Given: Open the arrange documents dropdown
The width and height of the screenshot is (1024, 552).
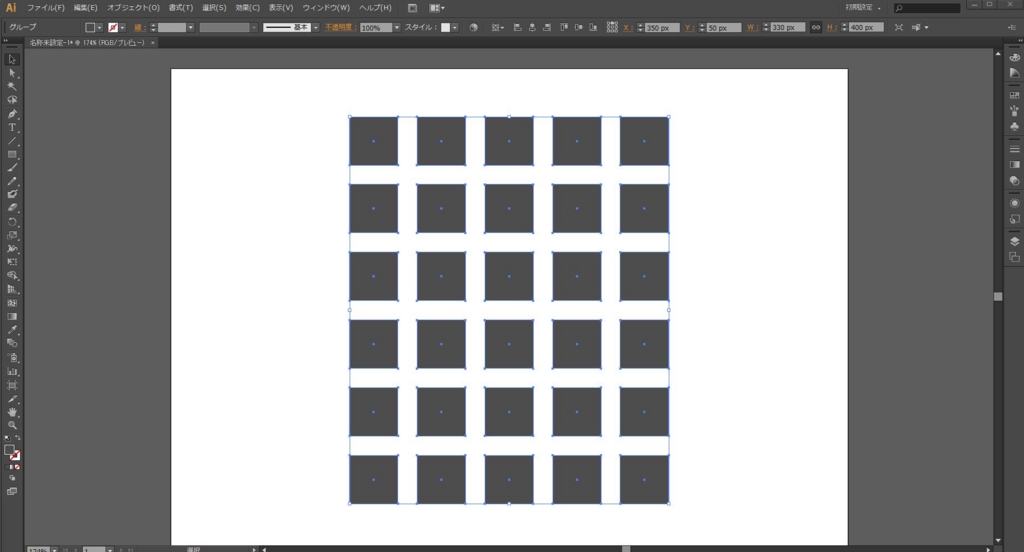Looking at the screenshot, I should [x=437, y=8].
